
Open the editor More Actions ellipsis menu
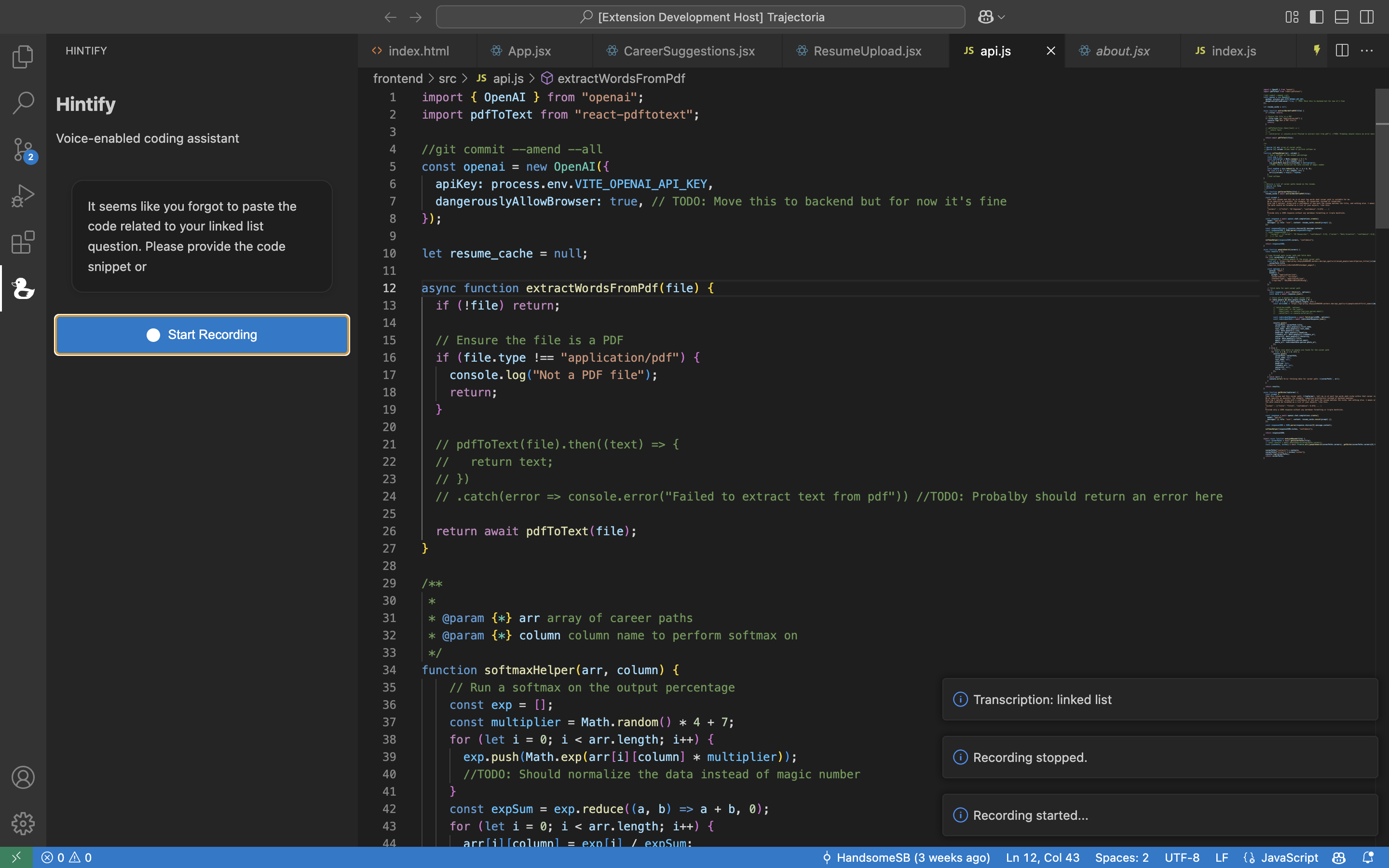coord(1367,51)
